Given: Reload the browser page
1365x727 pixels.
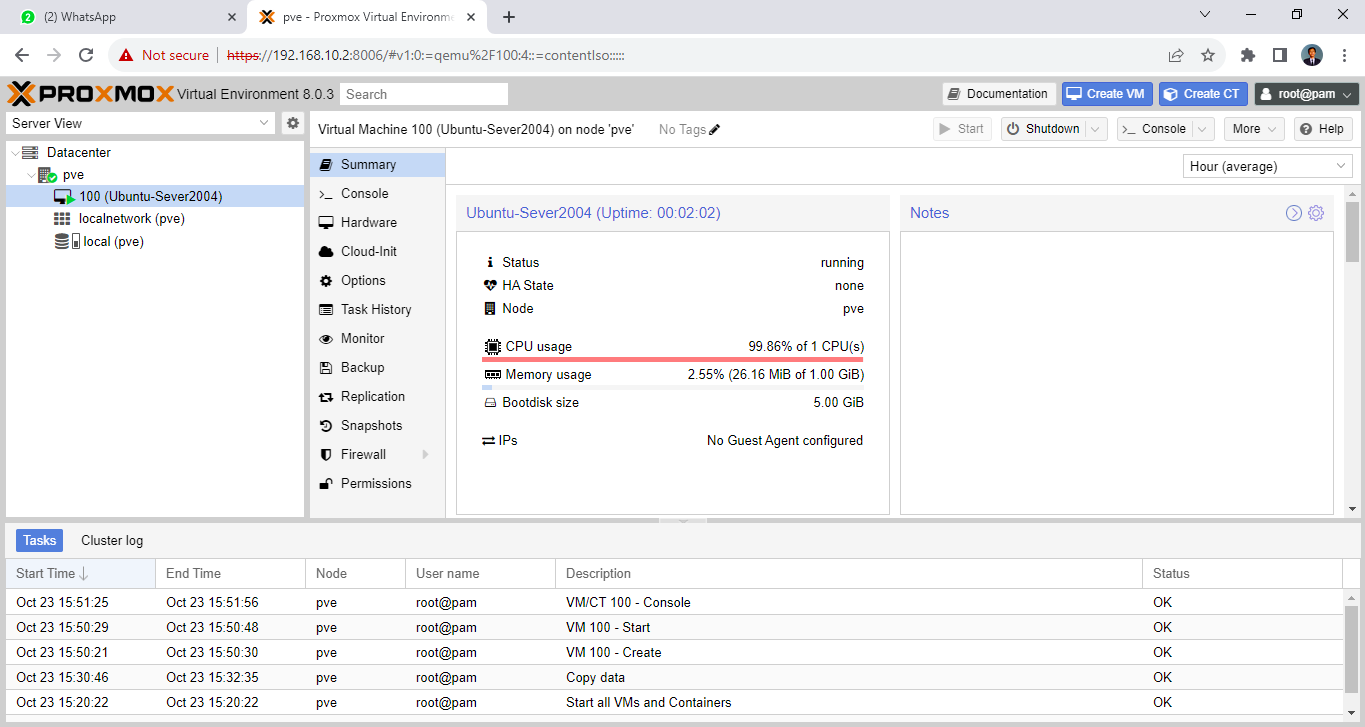Looking at the screenshot, I should point(86,55).
